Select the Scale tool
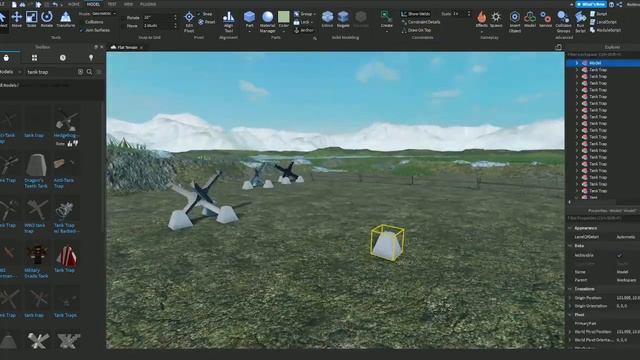This screenshot has width=640, height=360. tap(31, 19)
